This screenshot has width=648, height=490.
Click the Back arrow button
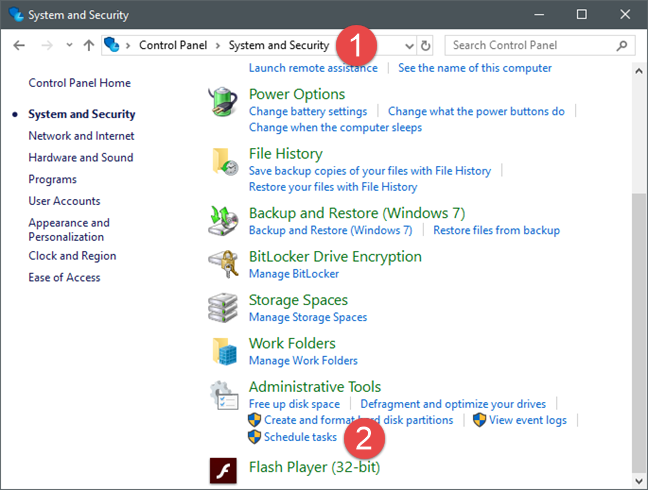(x=19, y=45)
